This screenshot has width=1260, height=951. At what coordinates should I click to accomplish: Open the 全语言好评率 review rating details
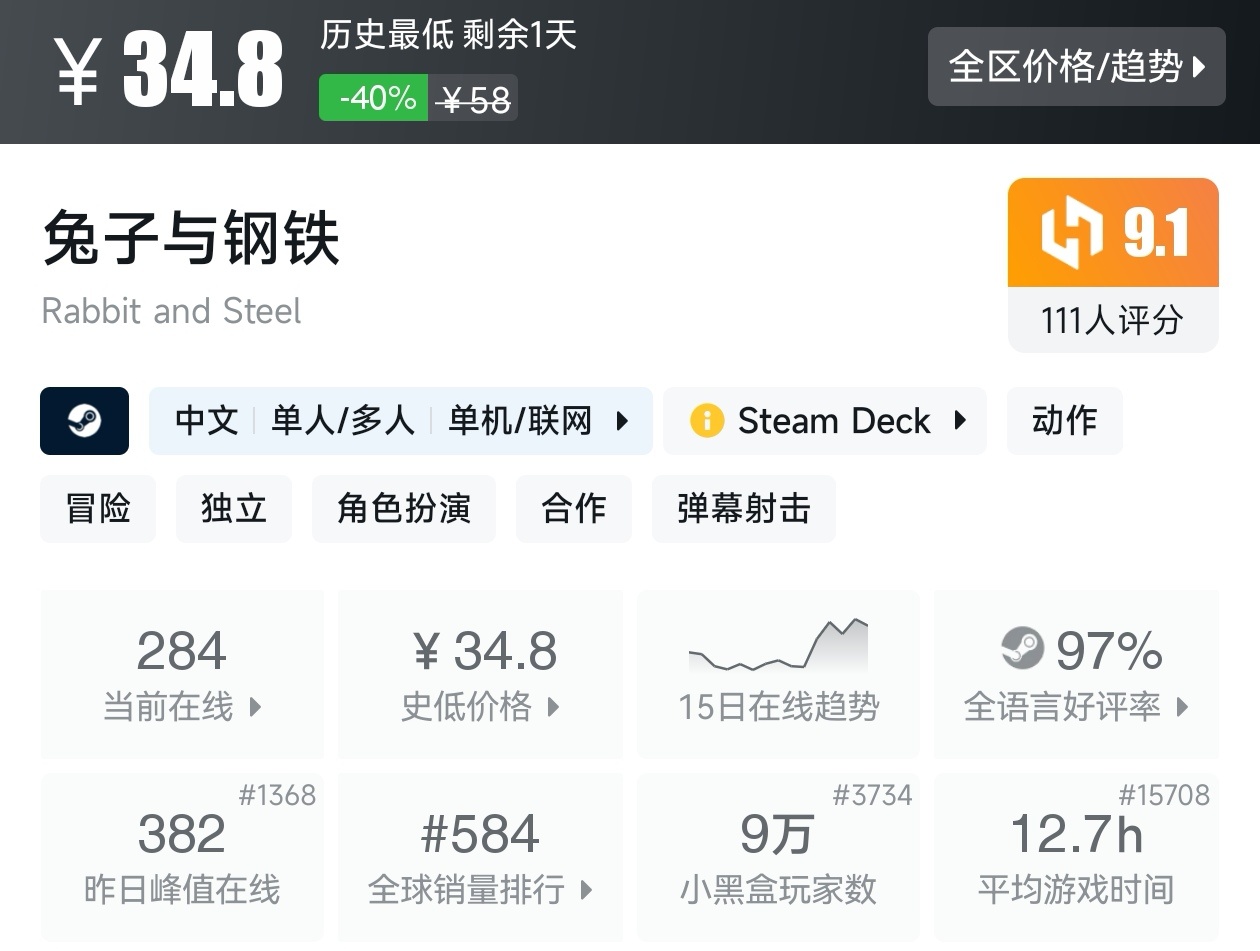click(1183, 707)
